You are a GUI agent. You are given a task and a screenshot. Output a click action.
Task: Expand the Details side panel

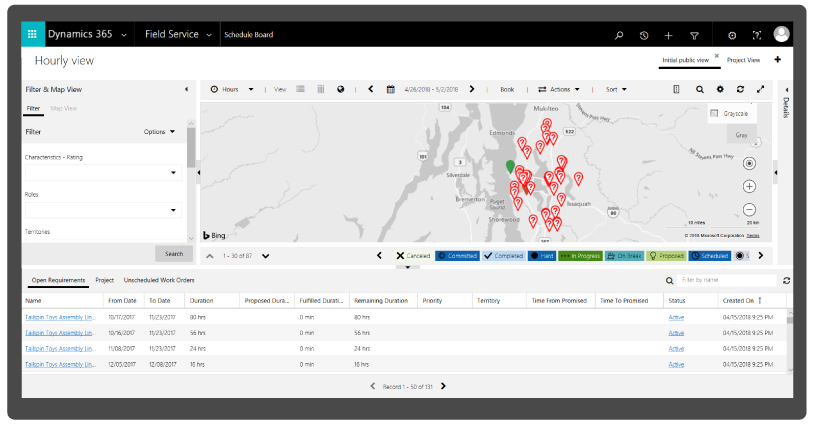pos(786,90)
